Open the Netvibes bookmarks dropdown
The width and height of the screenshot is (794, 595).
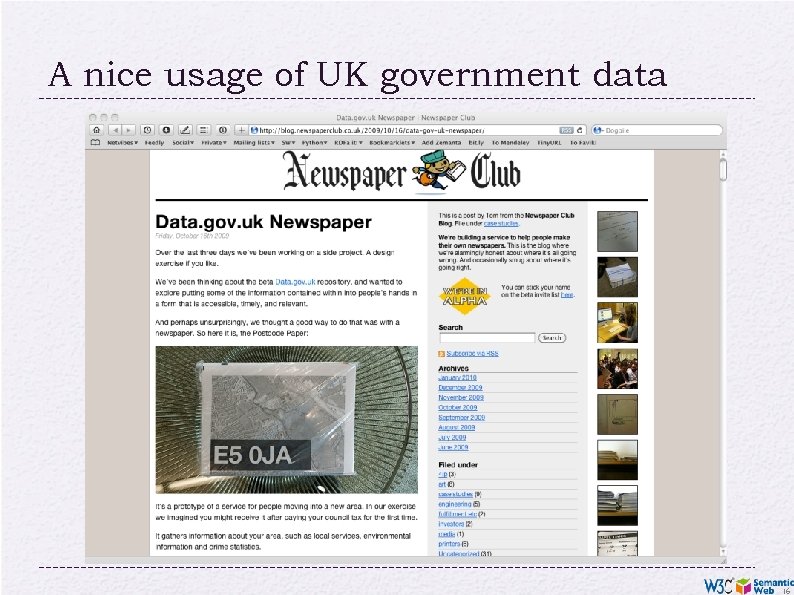pyautogui.click(x=123, y=143)
